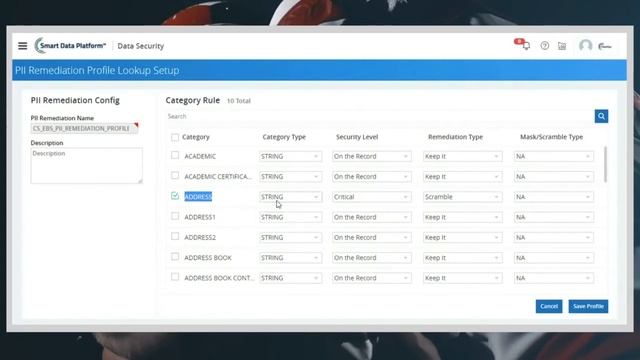Click into the Description text area
Screen dimensions: 640x360
point(87,166)
